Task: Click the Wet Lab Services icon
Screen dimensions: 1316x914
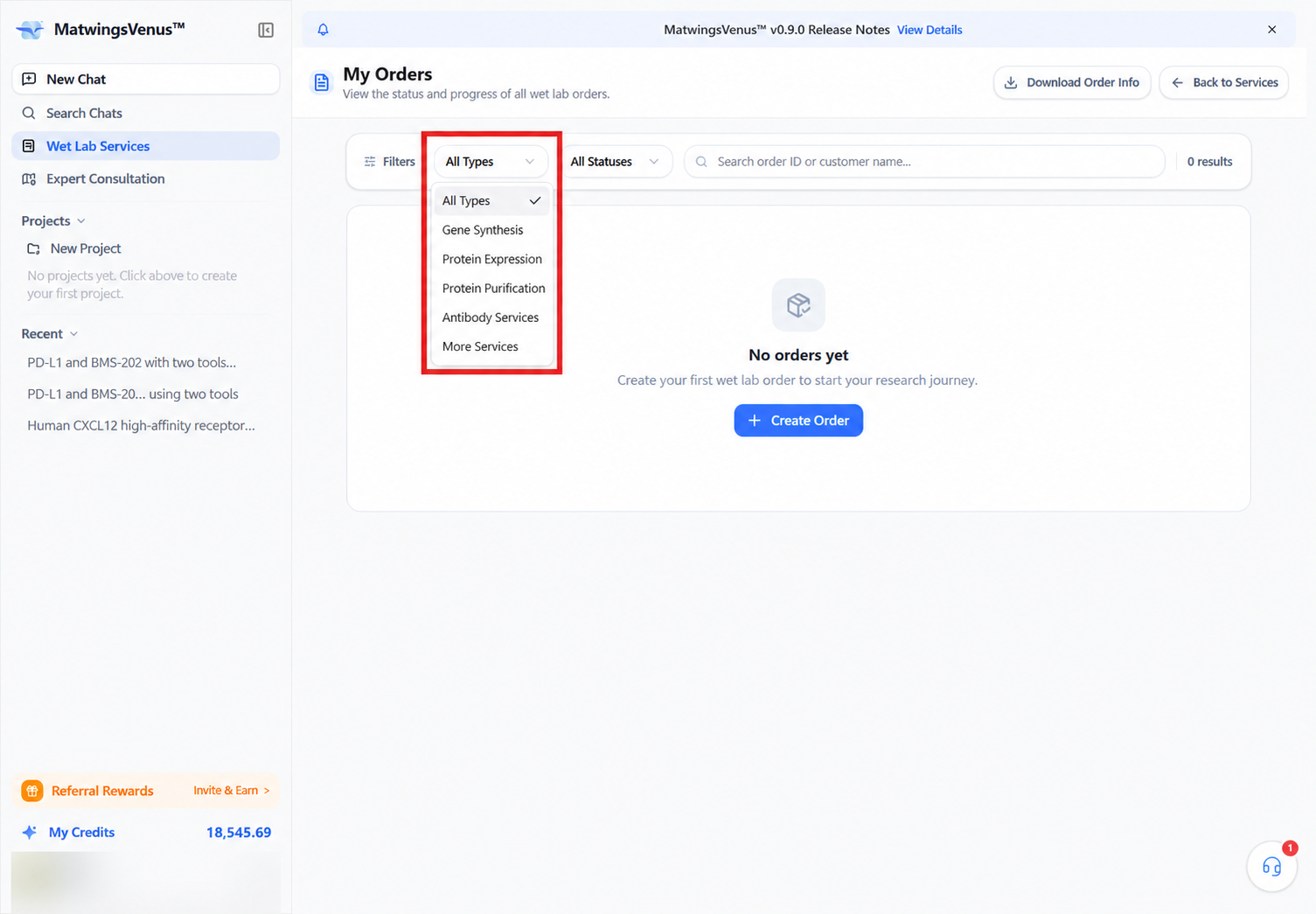Action: coord(29,146)
